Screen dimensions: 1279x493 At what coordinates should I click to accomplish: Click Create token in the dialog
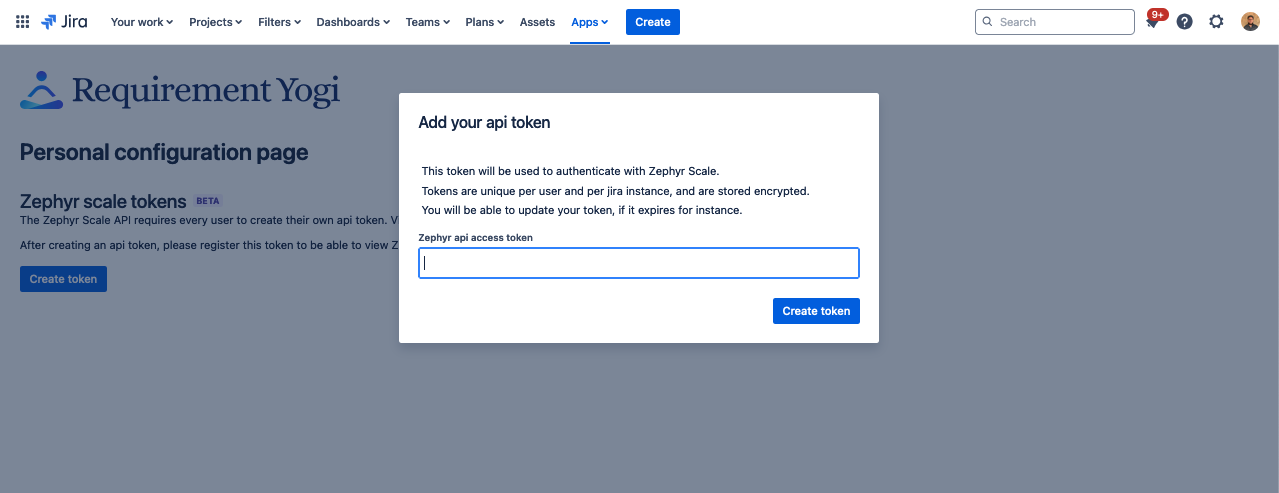[x=816, y=311]
